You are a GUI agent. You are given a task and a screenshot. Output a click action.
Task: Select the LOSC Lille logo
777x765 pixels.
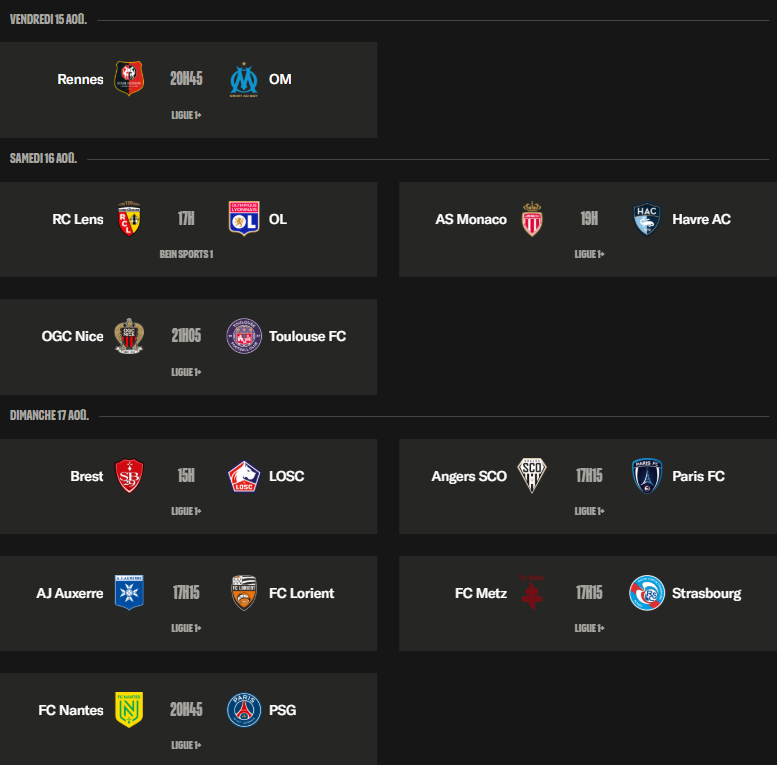[x=244, y=476]
